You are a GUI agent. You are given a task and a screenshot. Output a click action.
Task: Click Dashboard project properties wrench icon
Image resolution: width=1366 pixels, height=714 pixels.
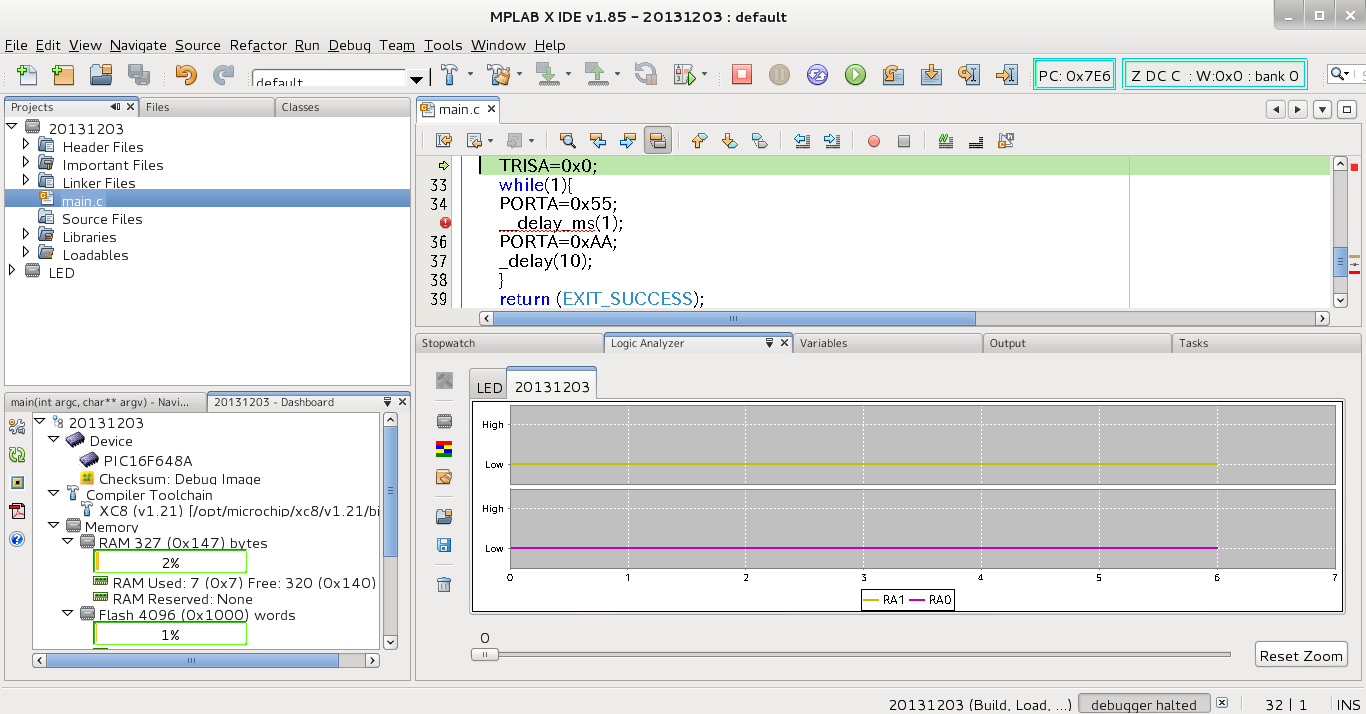coord(17,427)
